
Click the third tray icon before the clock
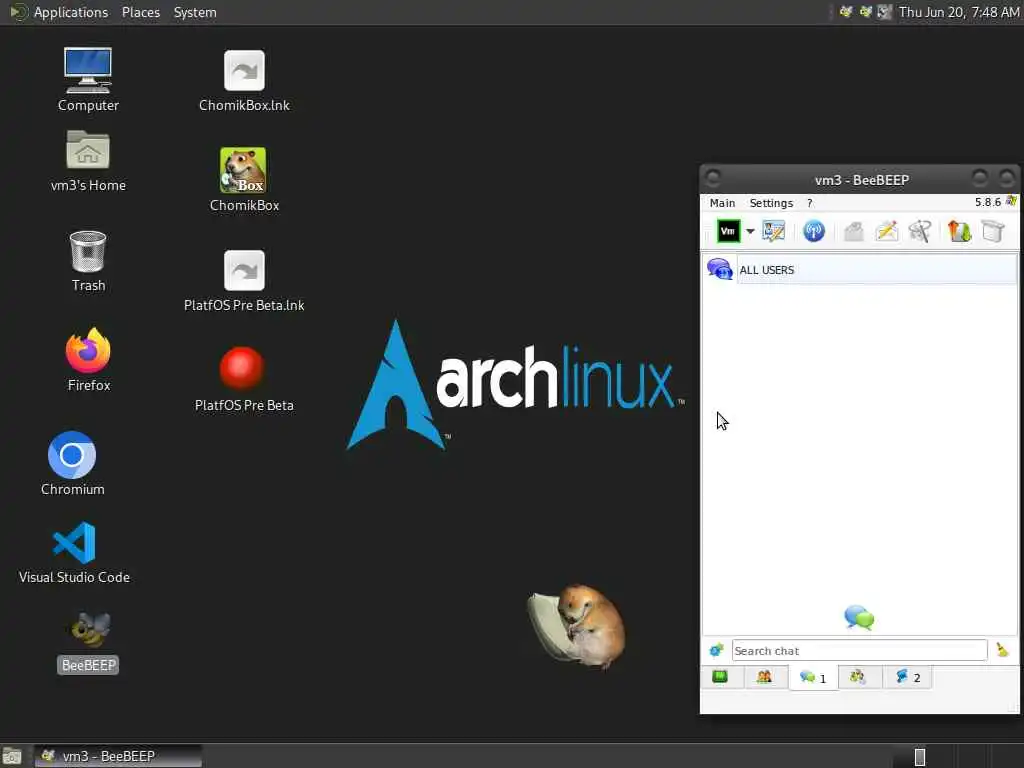tap(885, 12)
